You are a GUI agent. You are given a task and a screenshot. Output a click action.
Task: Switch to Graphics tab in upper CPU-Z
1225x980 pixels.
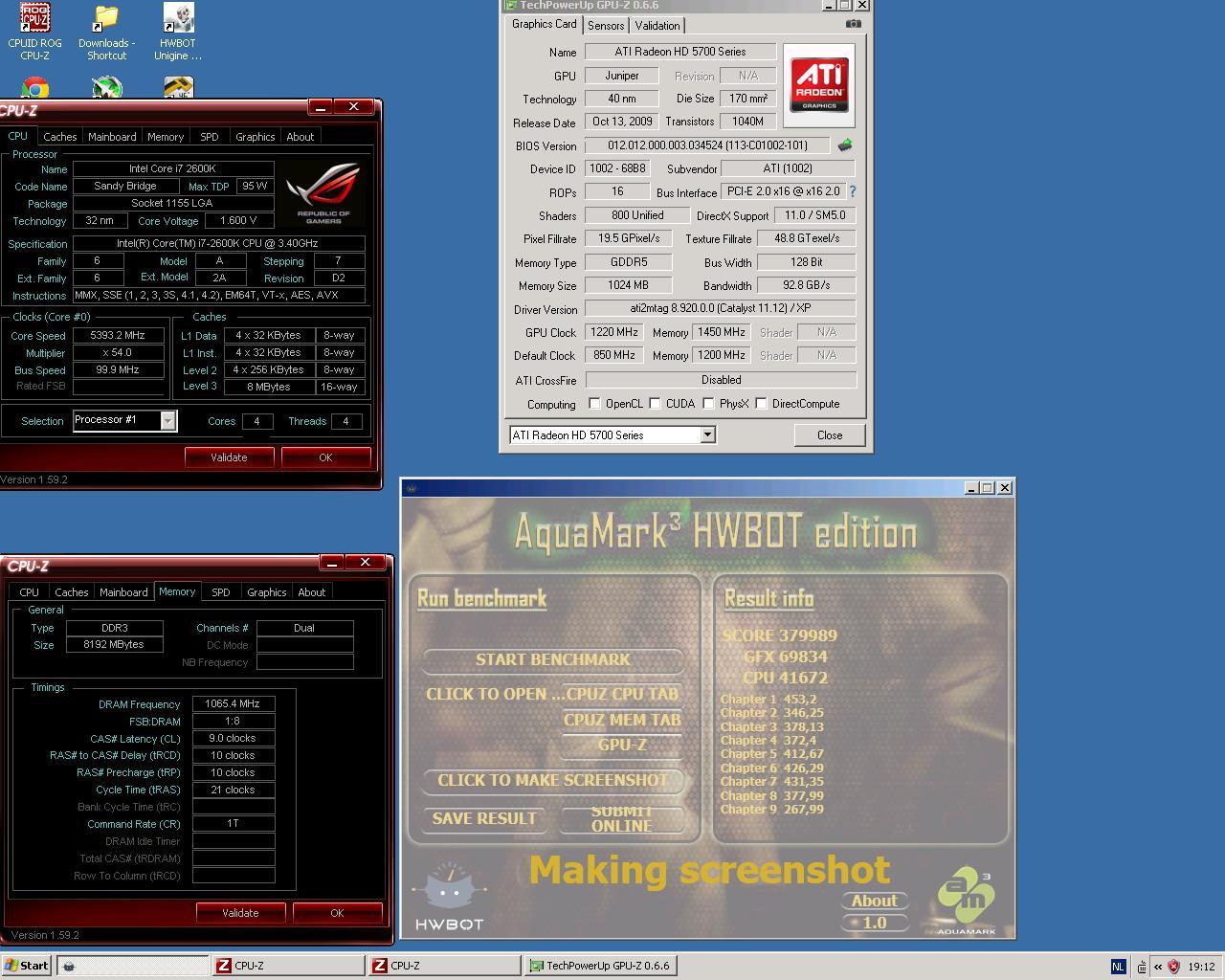point(255,137)
